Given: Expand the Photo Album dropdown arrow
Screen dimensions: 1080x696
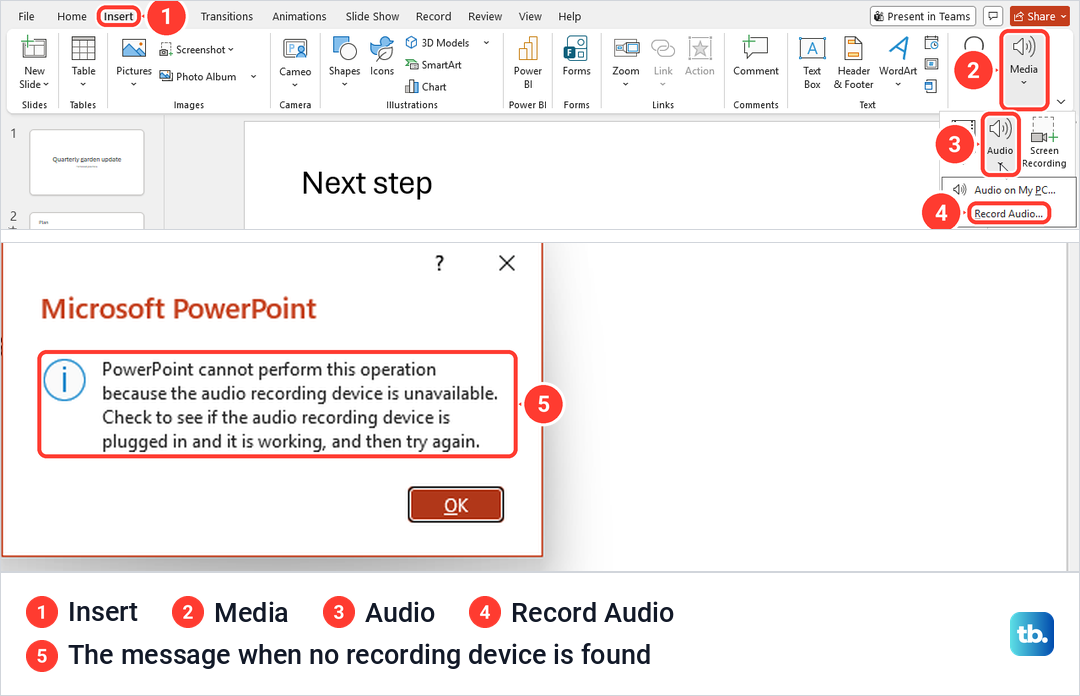Looking at the screenshot, I should point(253,76).
